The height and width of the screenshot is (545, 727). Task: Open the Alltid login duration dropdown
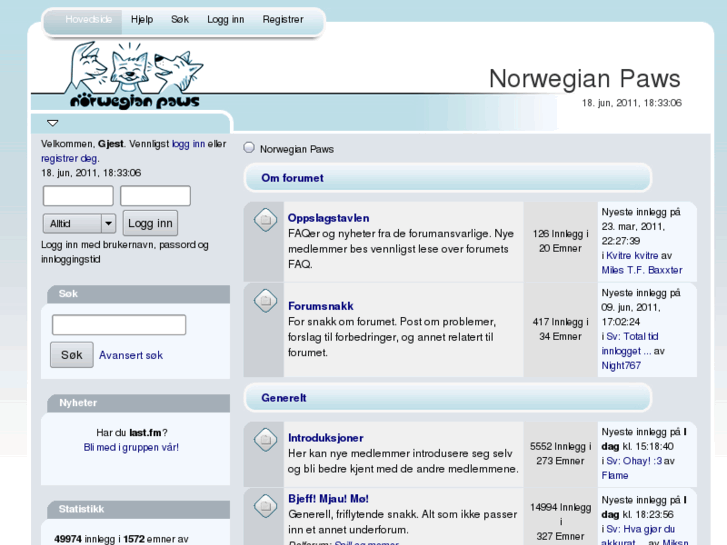[x=79, y=224]
